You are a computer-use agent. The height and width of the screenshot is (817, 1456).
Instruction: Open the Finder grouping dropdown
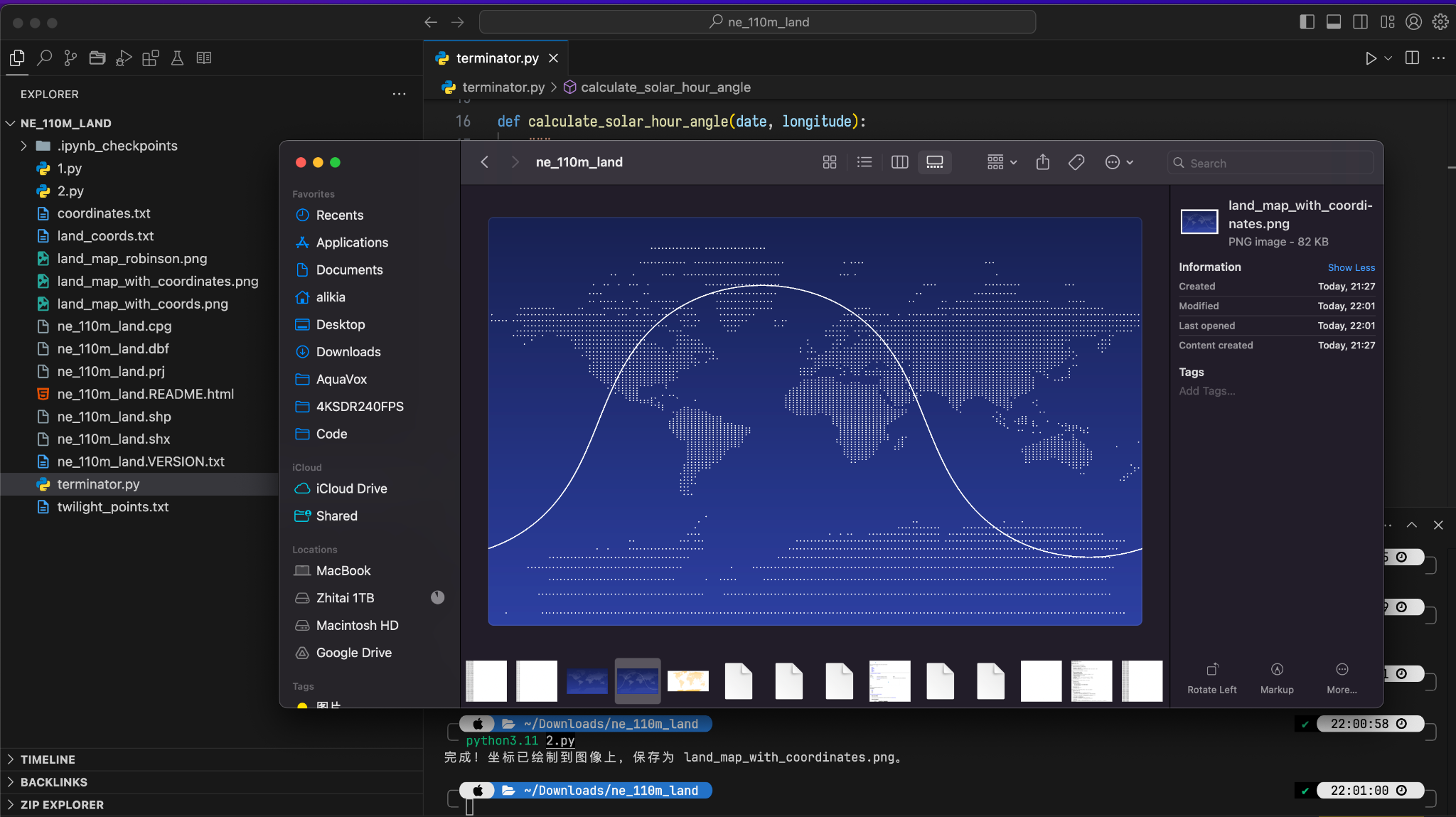point(1000,162)
